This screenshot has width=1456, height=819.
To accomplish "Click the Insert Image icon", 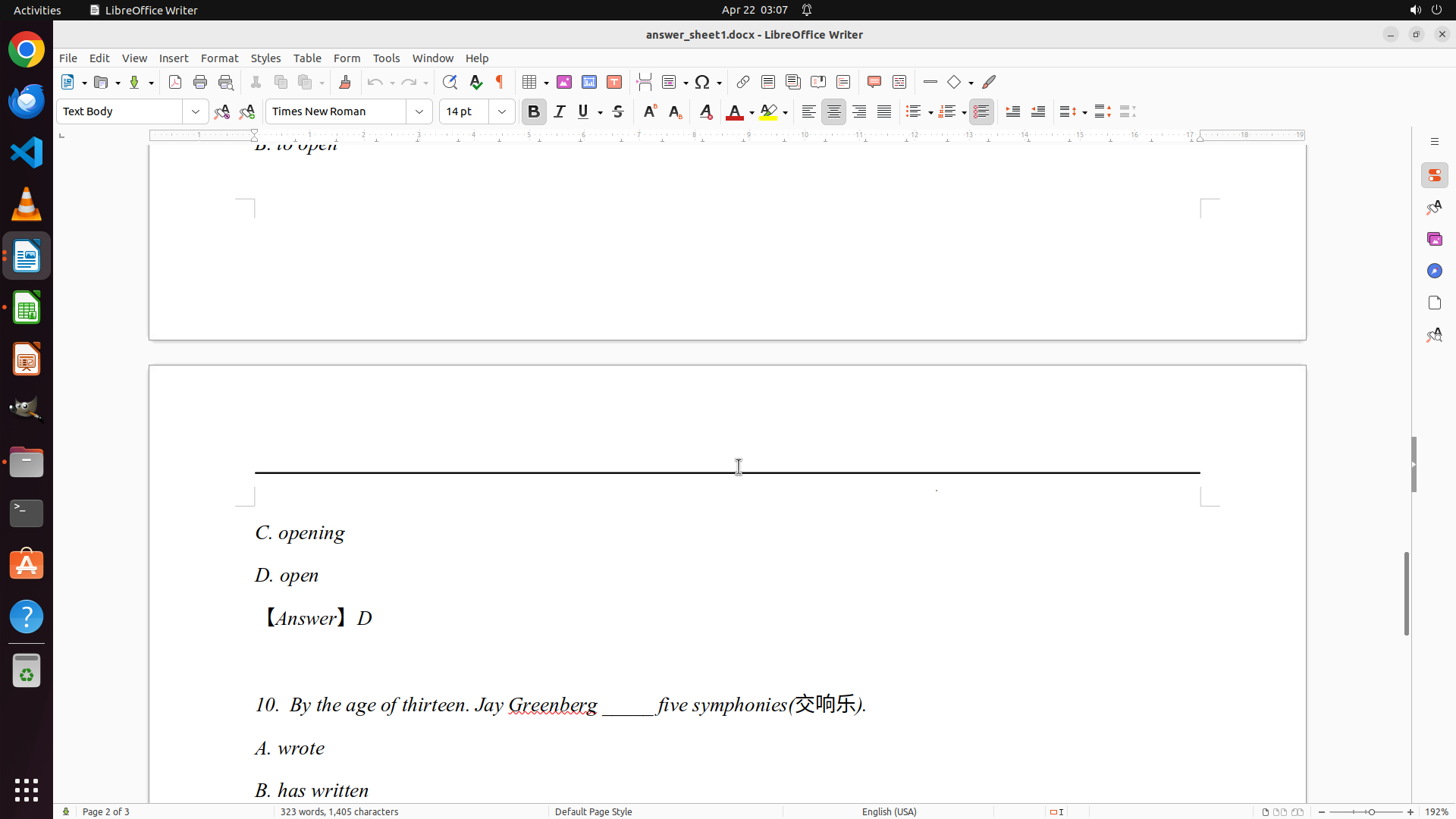I will point(564,82).
